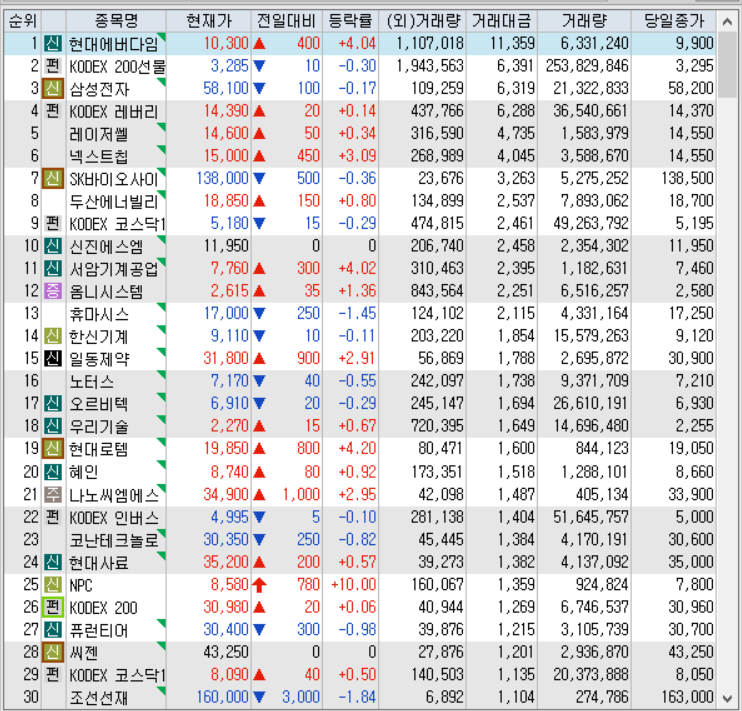Sort by the 거래대금 column header
Screen dimensions: 742x711
[x=502, y=21]
